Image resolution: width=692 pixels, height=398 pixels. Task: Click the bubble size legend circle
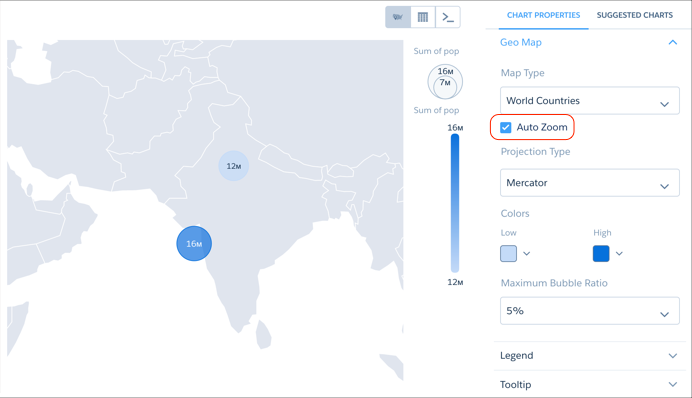445,82
